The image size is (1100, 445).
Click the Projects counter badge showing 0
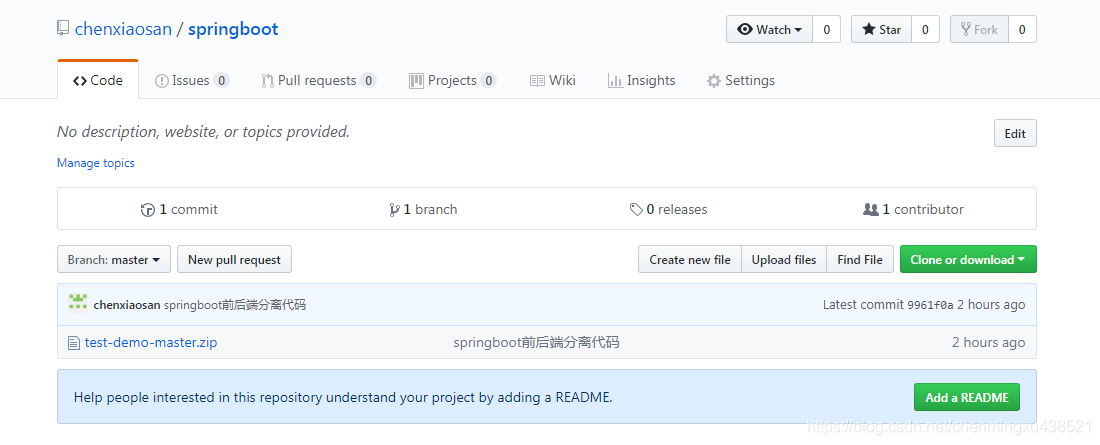click(x=488, y=81)
